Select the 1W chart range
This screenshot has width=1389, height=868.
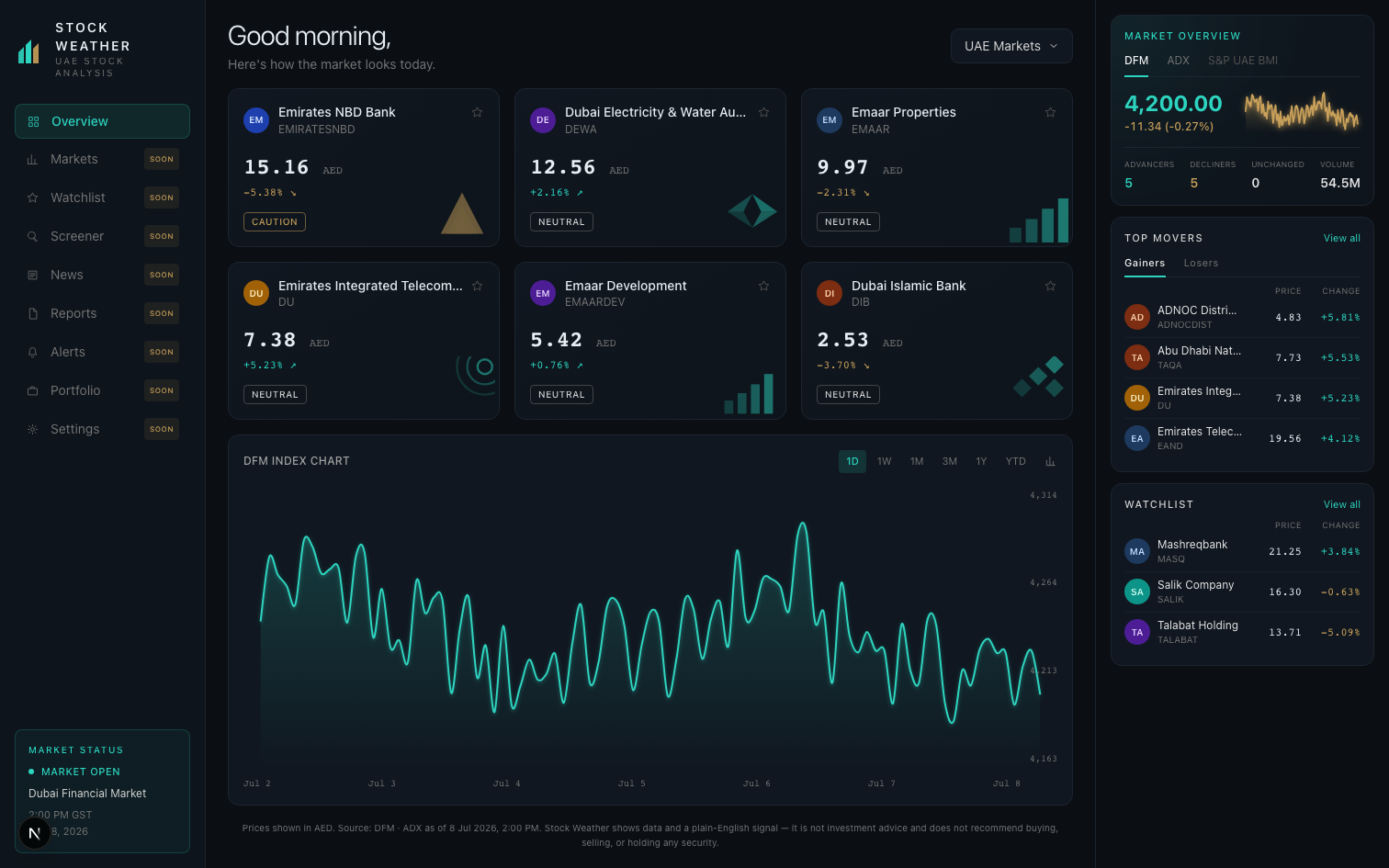click(885, 461)
